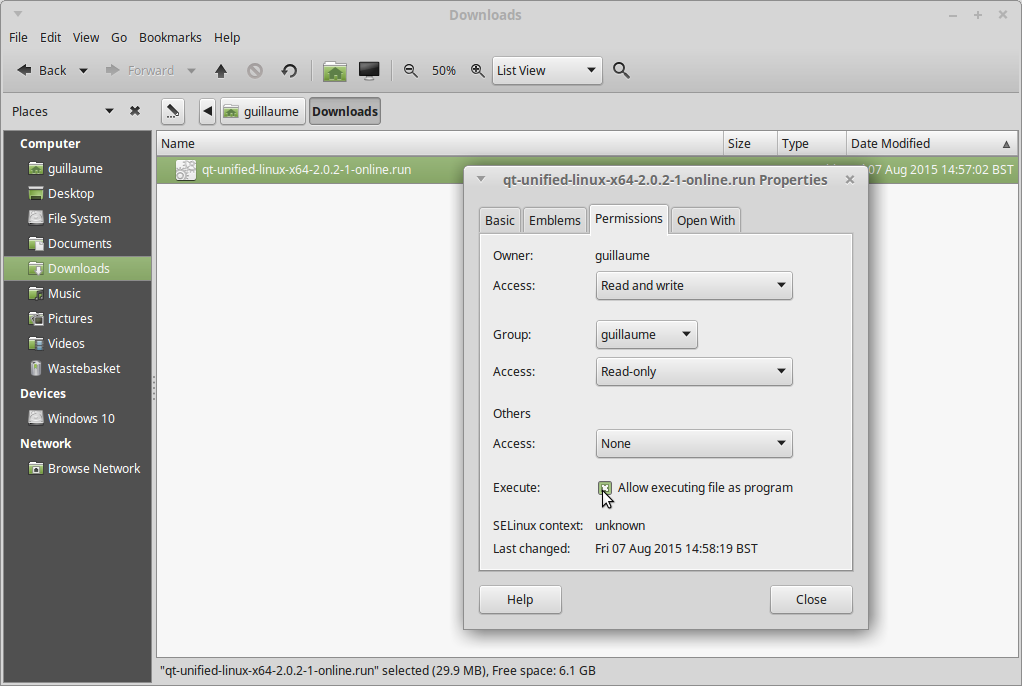The image size is (1022, 686).
Task: Open the Back history dropdown arrow
Action: [83, 70]
